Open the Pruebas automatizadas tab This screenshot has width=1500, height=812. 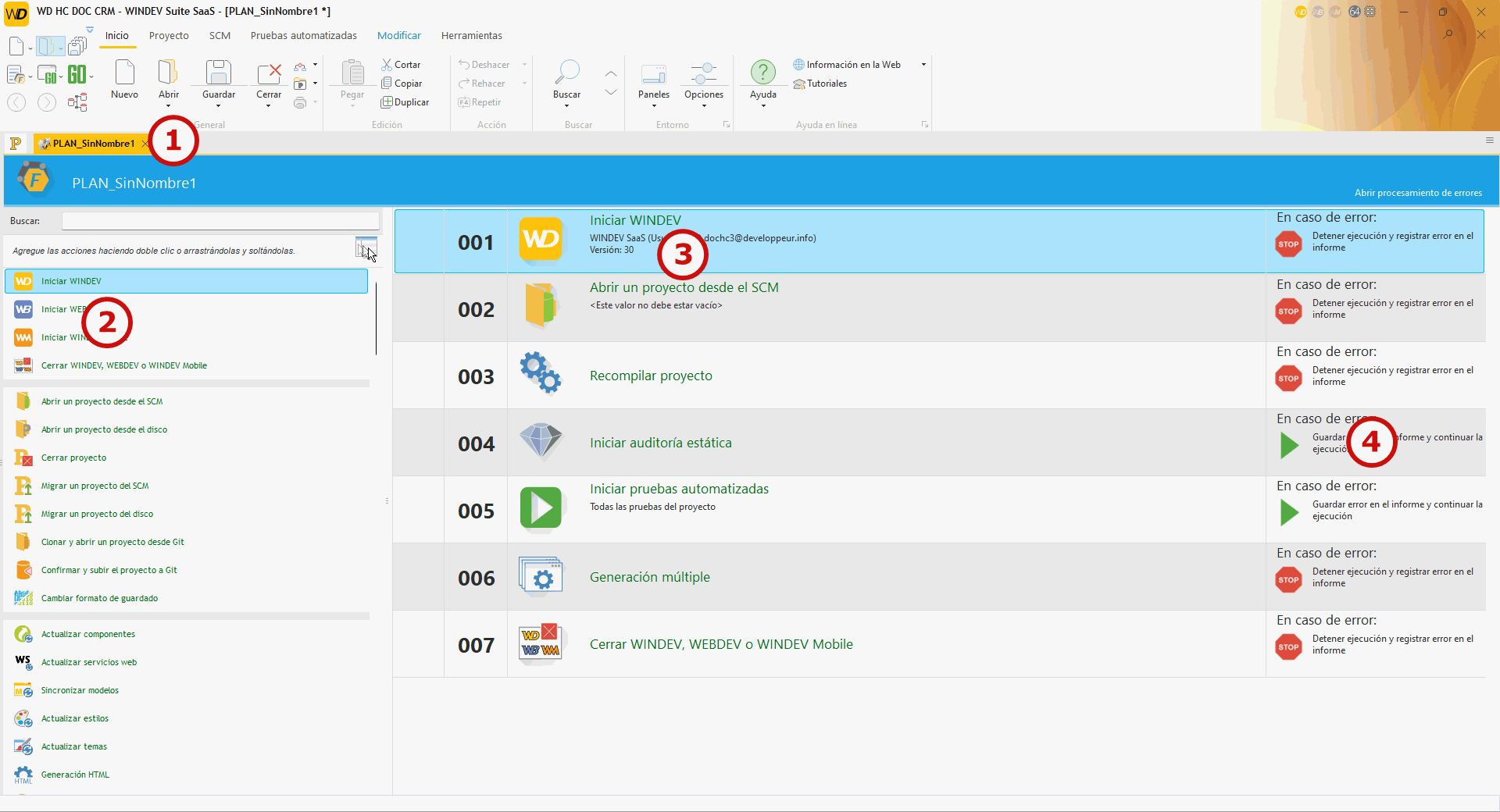(304, 36)
